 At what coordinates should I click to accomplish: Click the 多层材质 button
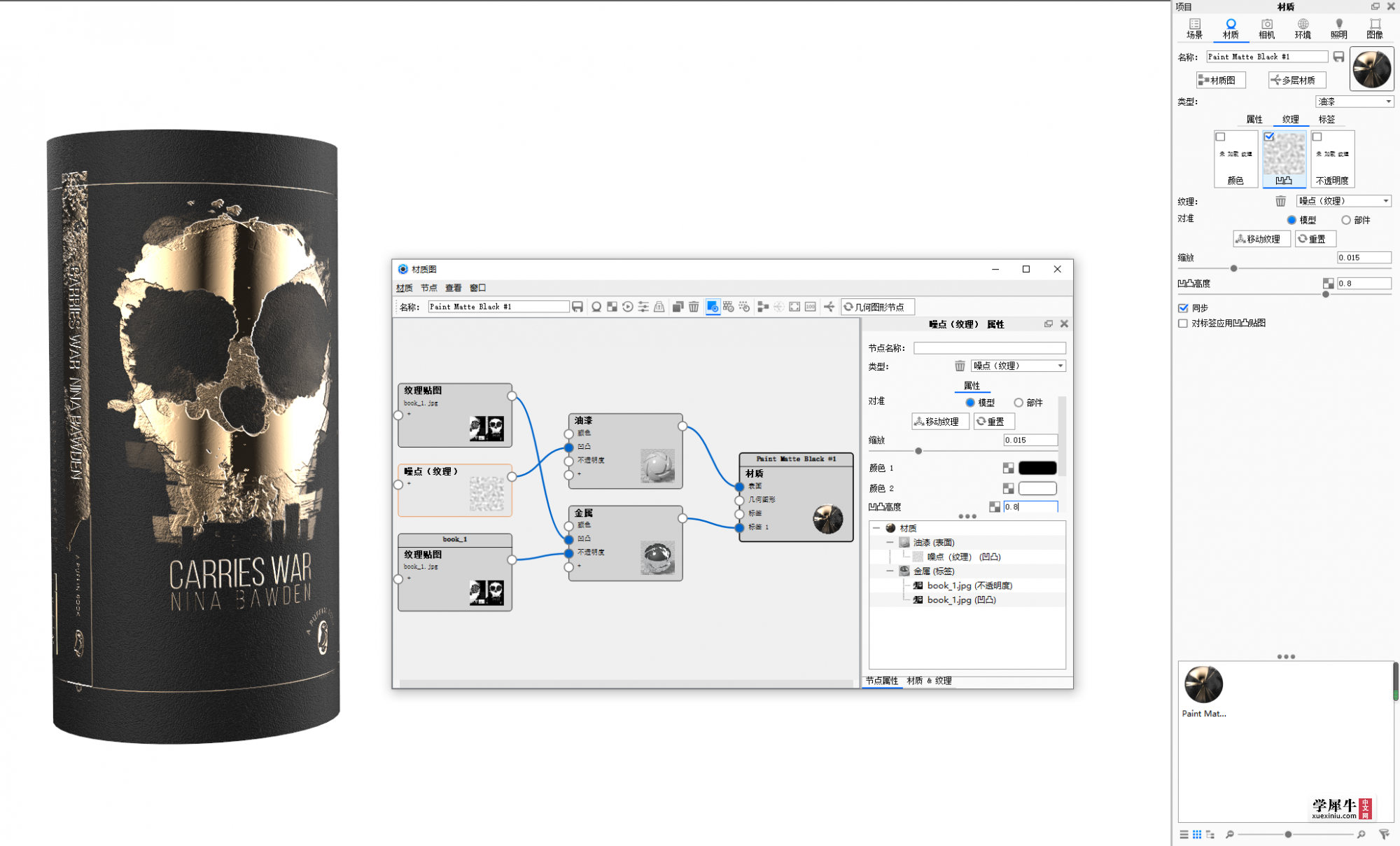click(x=1297, y=80)
